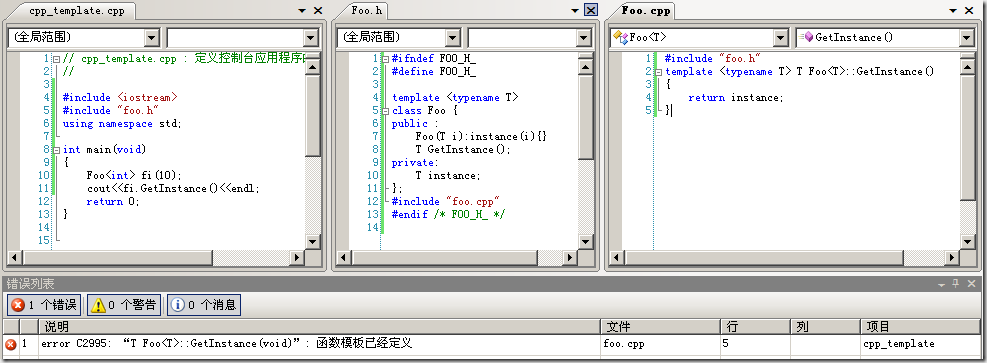Click cout<<fi.GetInstance()<<endl; line
The height and width of the screenshot is (363, 987).
[x=174, y=189]
